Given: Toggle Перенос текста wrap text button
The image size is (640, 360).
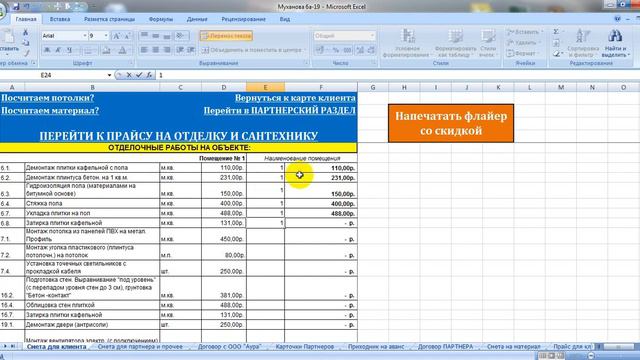Looking at the screenshot, I should pos(226,36).
